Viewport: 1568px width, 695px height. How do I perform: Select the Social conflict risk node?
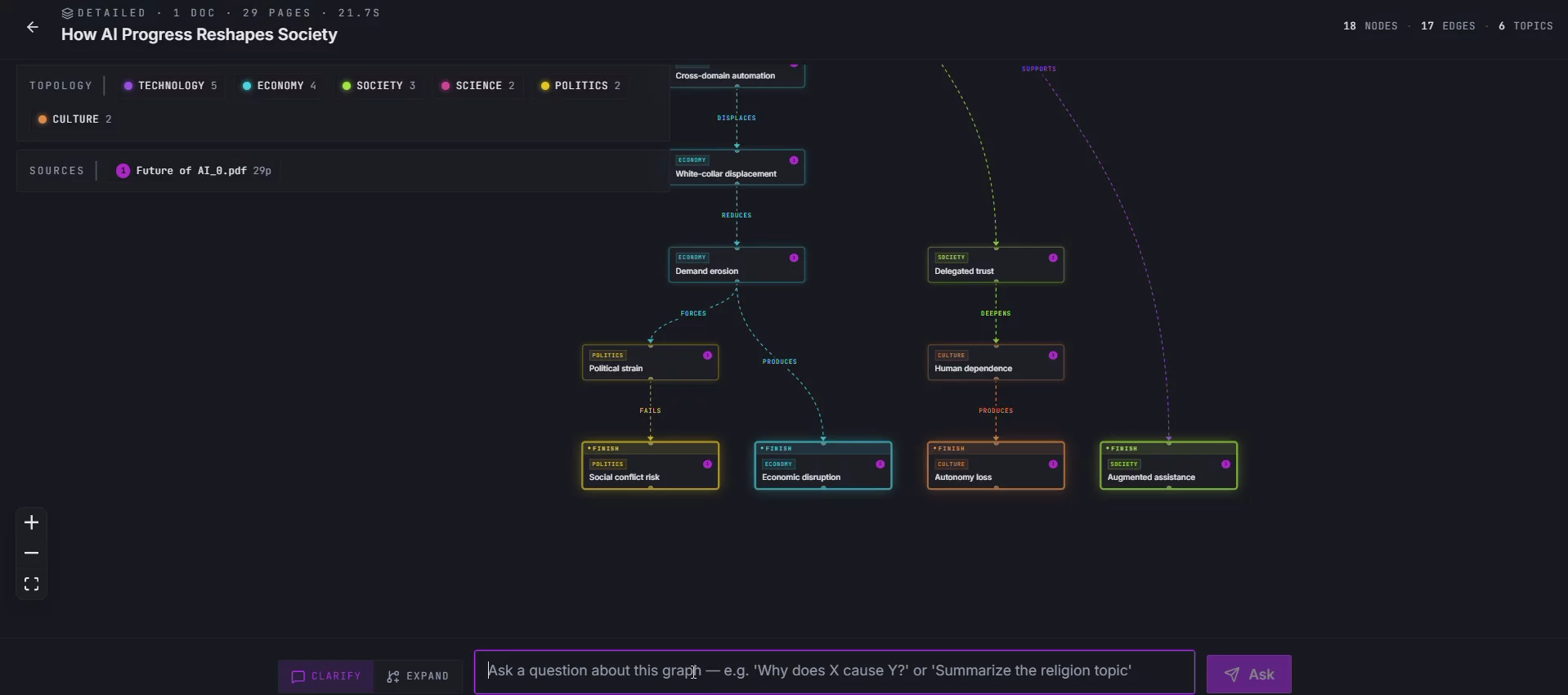[650, 465]
